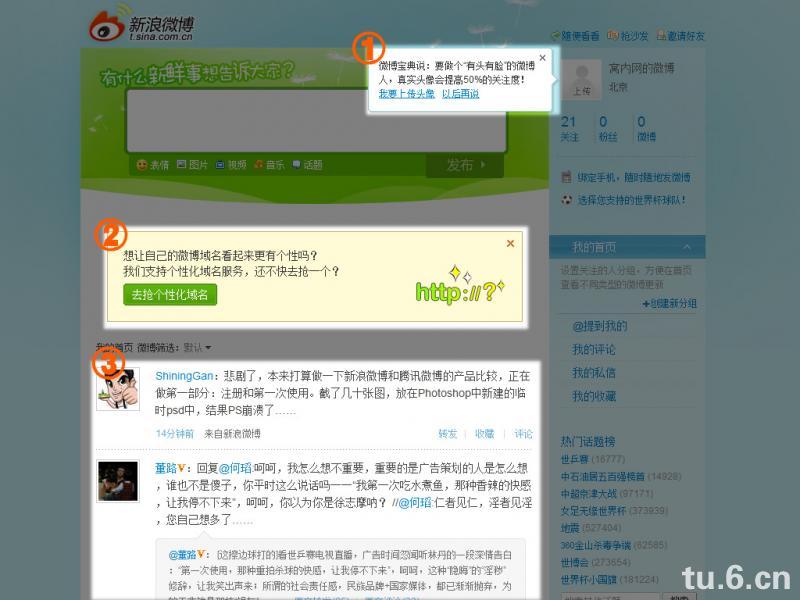This screenshot has width=800, height=600.
Task: Open 我的私信 in the sidebar
Action: [594, 372]
